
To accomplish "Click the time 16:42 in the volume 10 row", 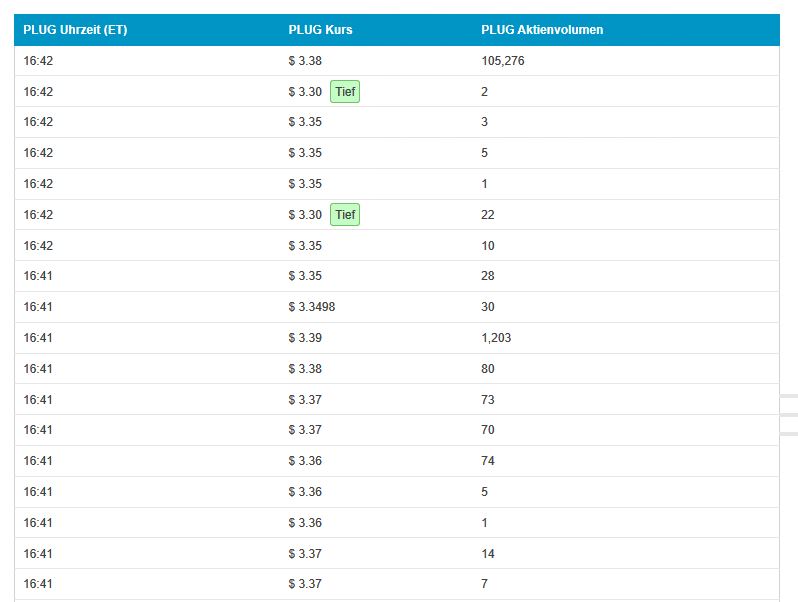I will 38,245.
